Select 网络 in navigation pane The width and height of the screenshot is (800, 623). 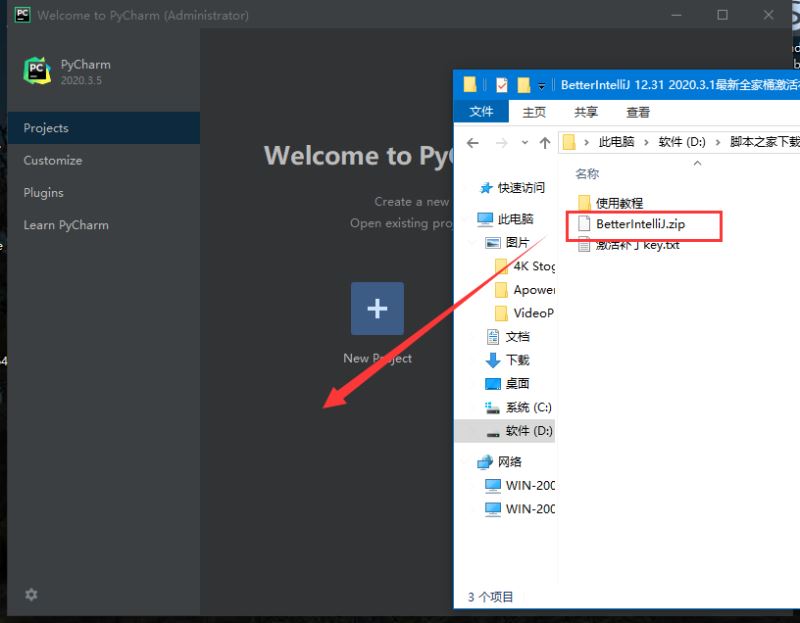[x=509, y=462]
